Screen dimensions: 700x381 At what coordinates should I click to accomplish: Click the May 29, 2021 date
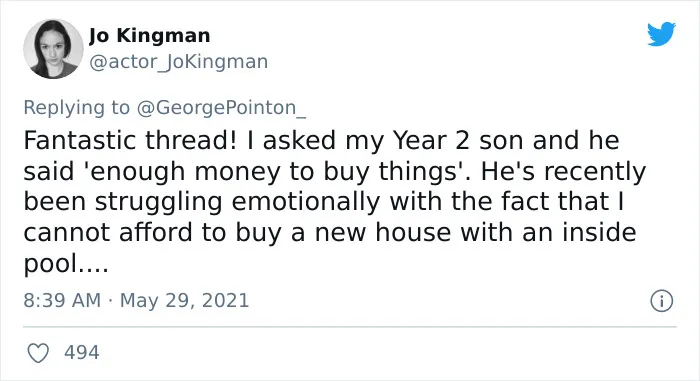184,300
